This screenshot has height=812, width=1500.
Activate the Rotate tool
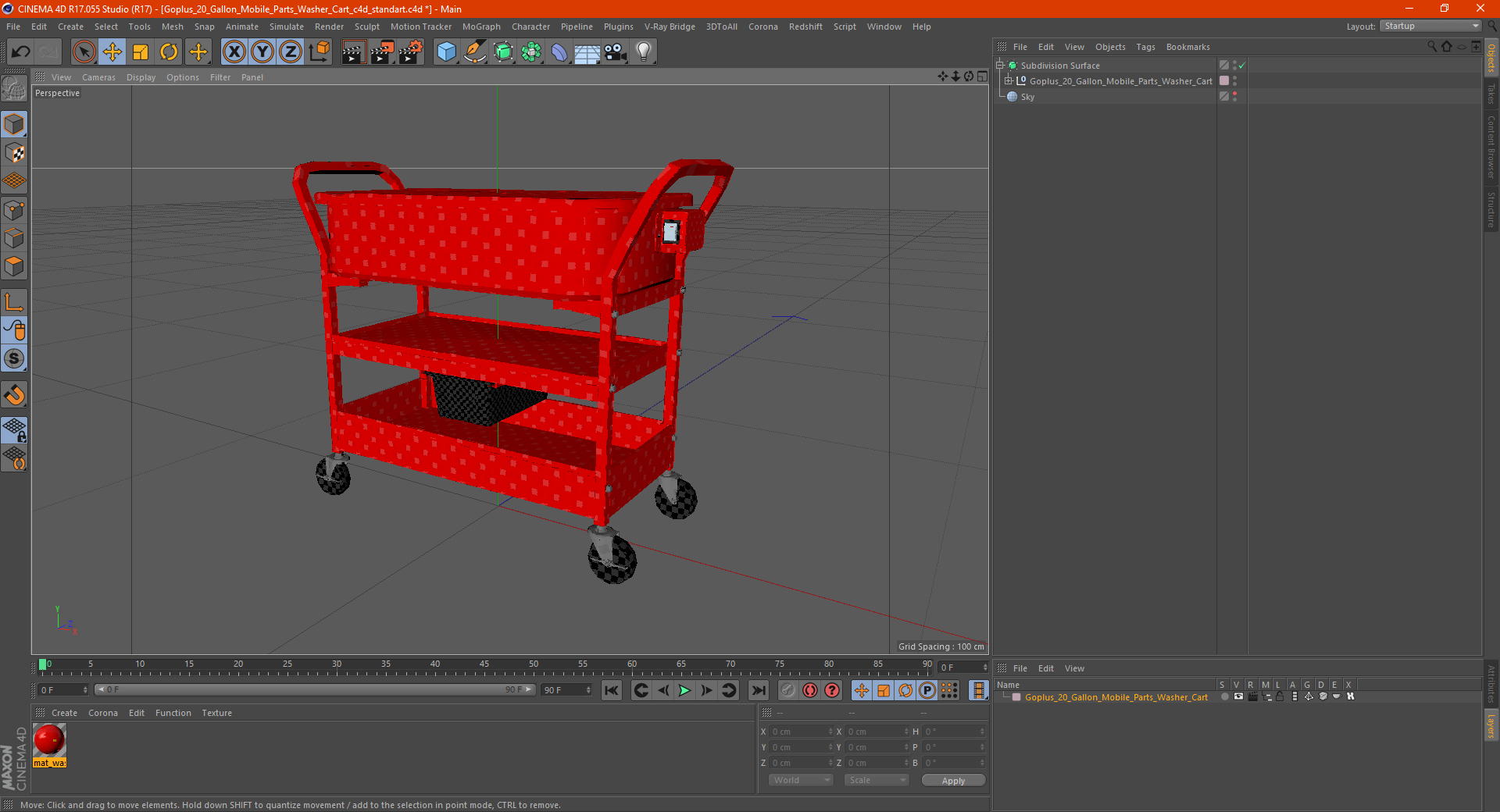(169, 52)
